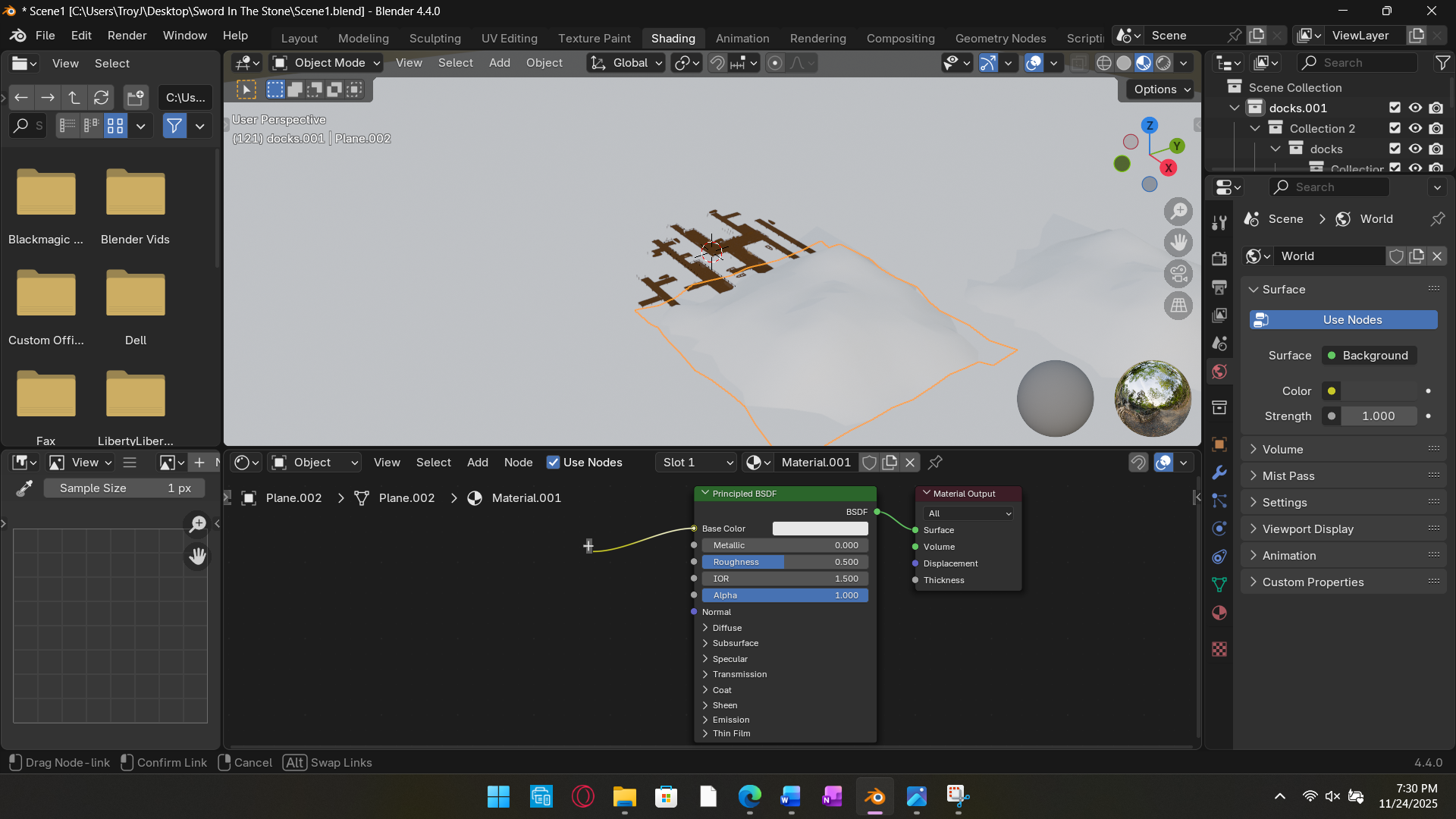This screenshot has height=819, width=1456.
Task: Switch to rendered viewport shading
Action: 1163,63
